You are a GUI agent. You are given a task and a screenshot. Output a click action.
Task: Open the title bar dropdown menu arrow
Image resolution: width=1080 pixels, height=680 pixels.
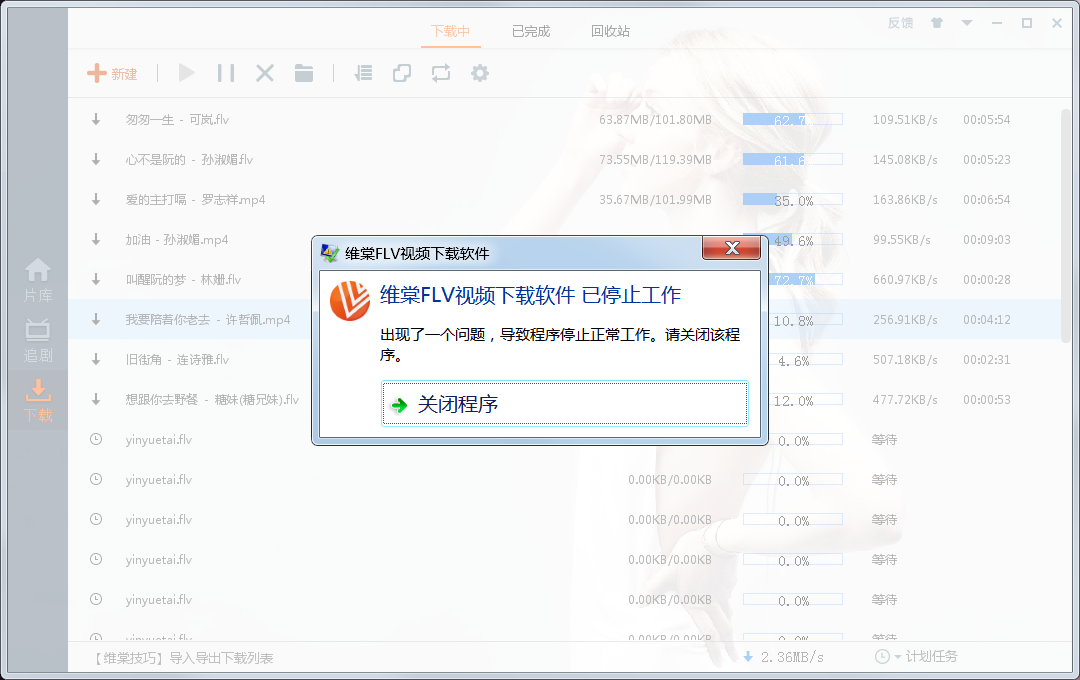pyautogui.click(x=967, y=23)
